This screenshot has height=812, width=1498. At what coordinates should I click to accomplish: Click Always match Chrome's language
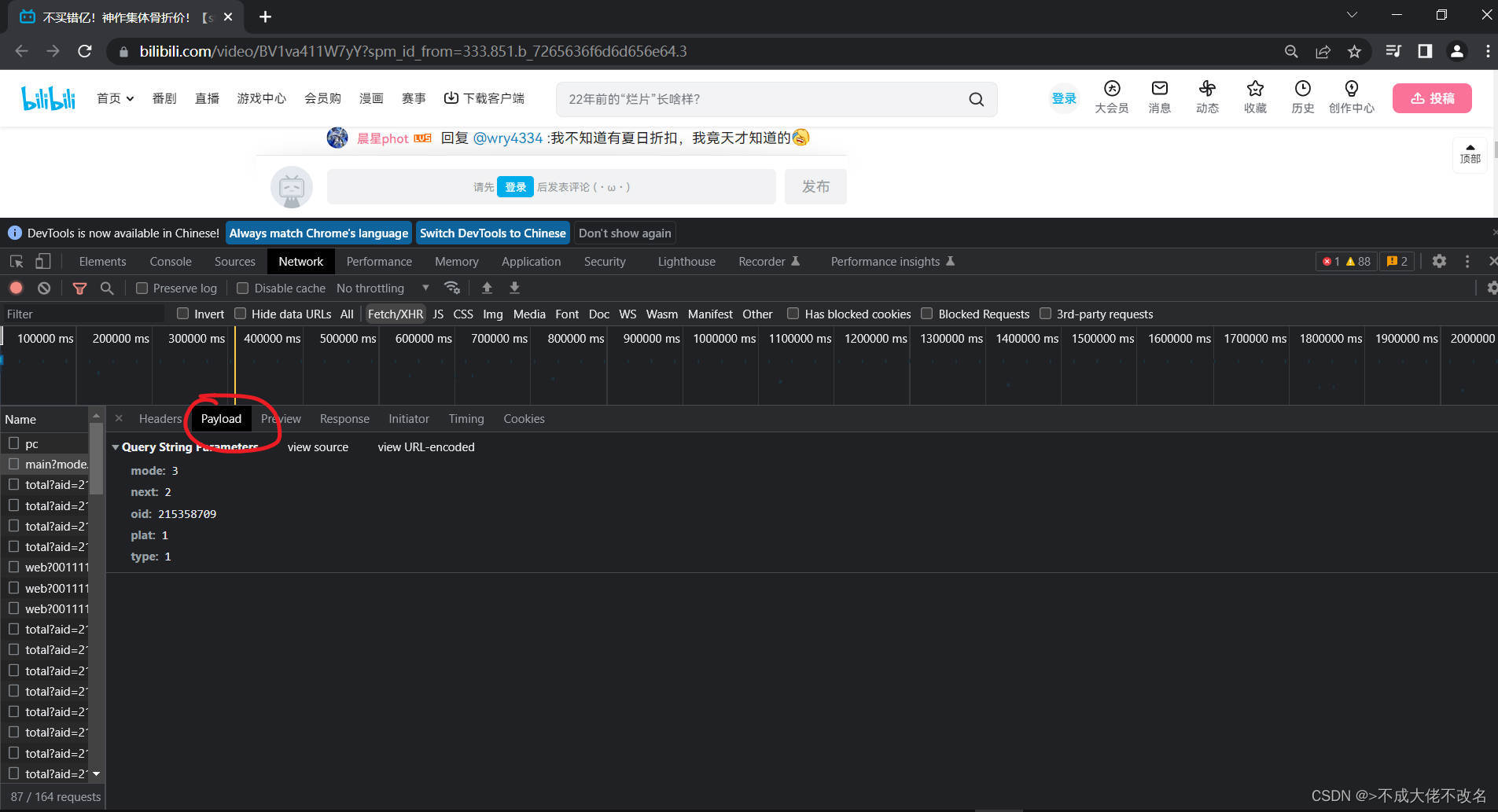[x=318, y=233]
